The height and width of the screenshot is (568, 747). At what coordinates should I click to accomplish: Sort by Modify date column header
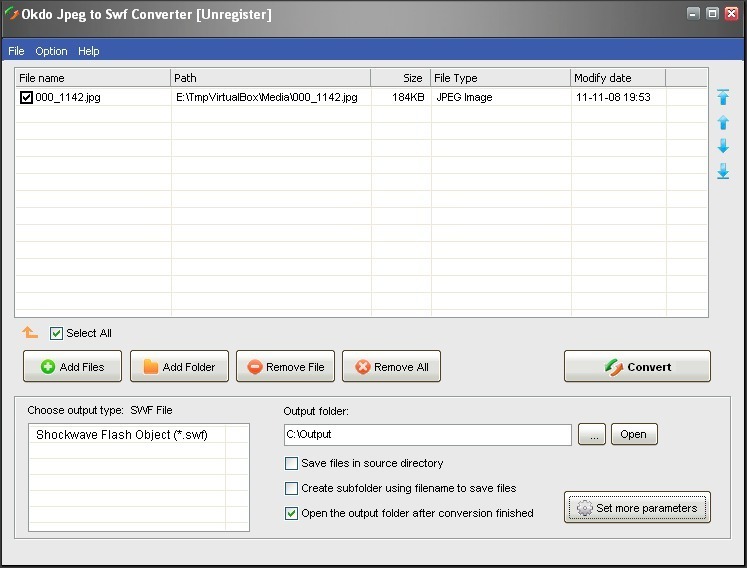618,78
